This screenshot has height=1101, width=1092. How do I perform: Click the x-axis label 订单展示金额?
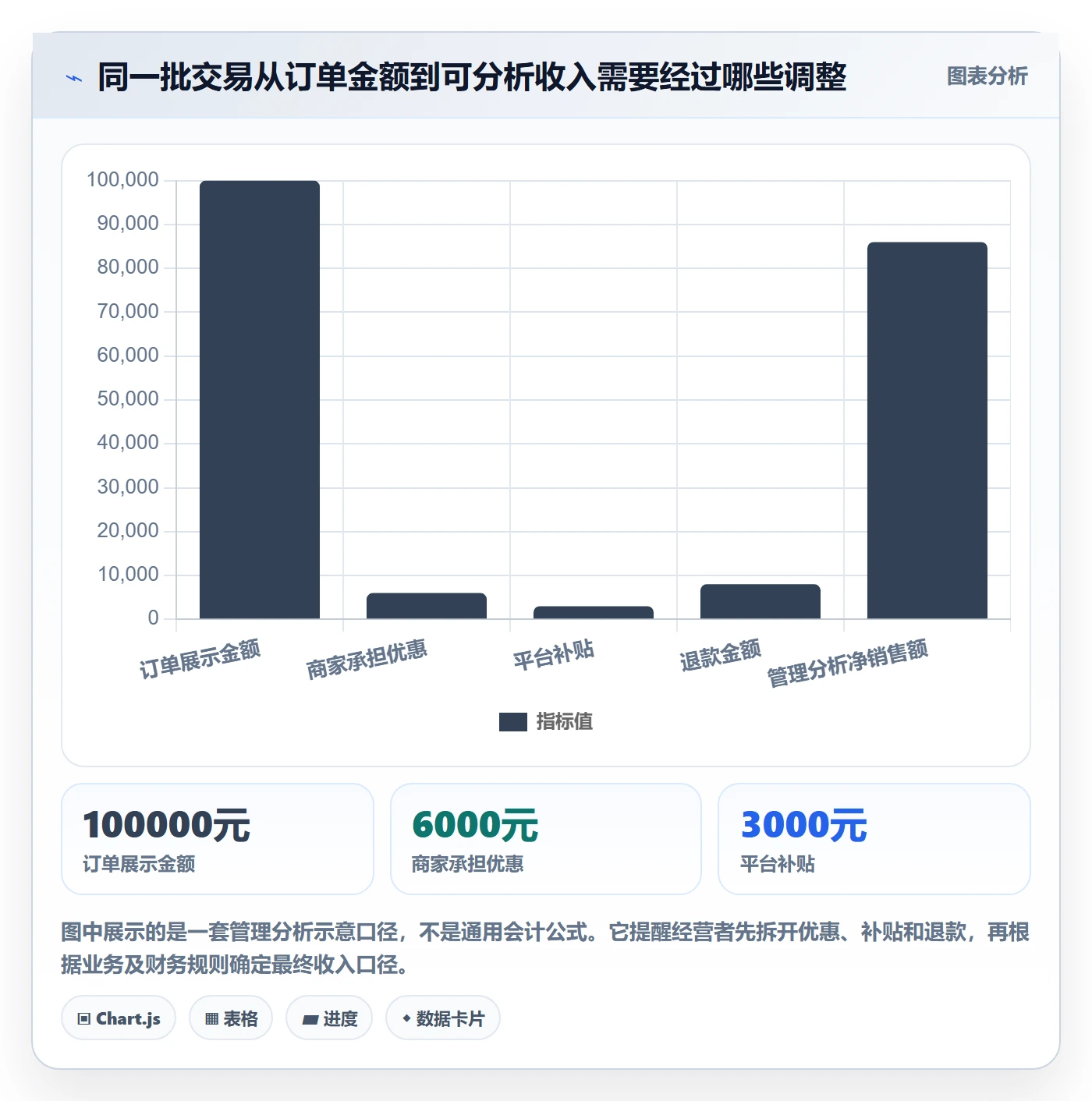[x=200, y=660]
